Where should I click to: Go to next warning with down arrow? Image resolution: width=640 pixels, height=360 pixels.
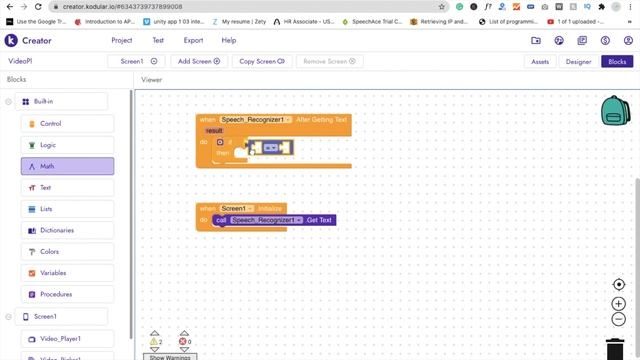[154, 349]
